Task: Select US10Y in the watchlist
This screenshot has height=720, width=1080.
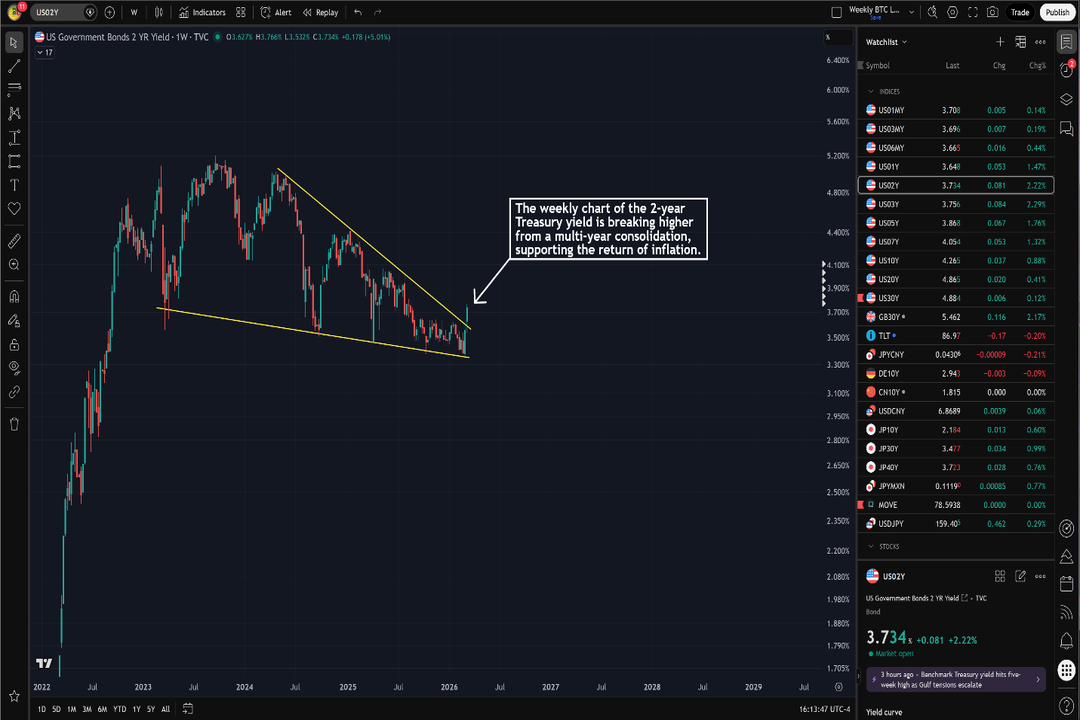Action: (955, 260)
